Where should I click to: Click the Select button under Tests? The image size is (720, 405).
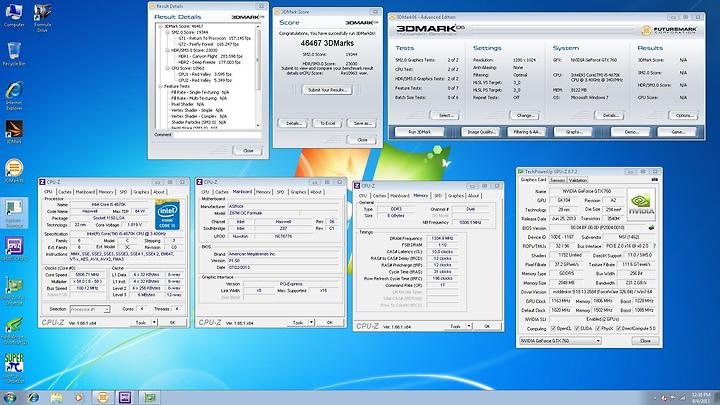[x=445, y=115]
